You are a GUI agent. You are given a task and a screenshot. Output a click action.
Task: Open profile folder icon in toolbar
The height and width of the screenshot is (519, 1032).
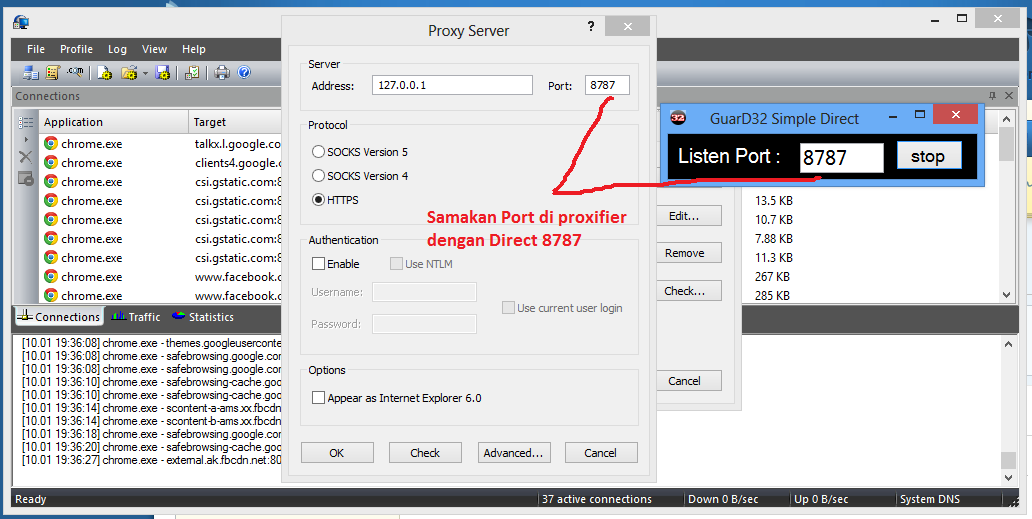click(x=129, y=73)
